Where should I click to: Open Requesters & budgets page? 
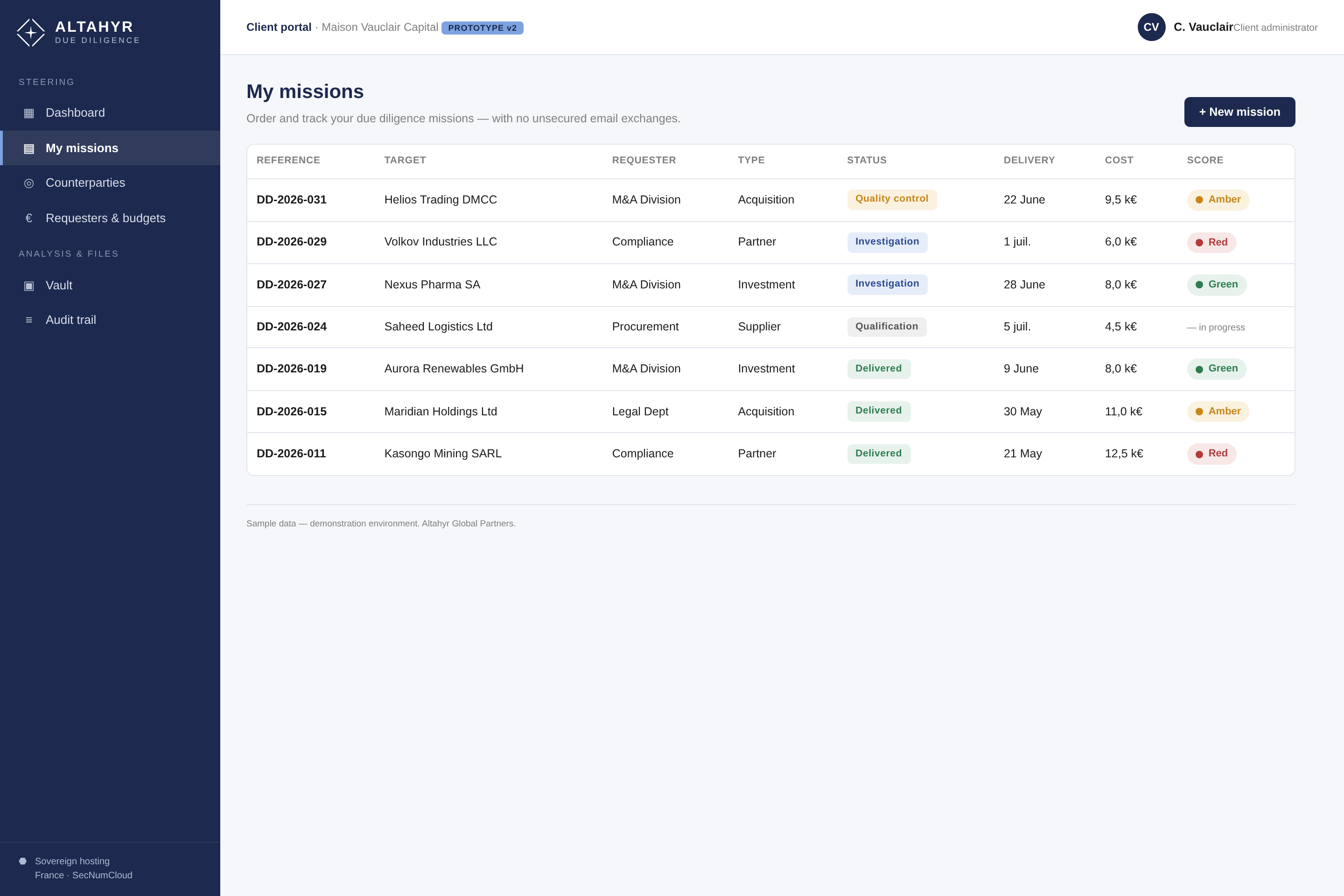pos(110,218)
